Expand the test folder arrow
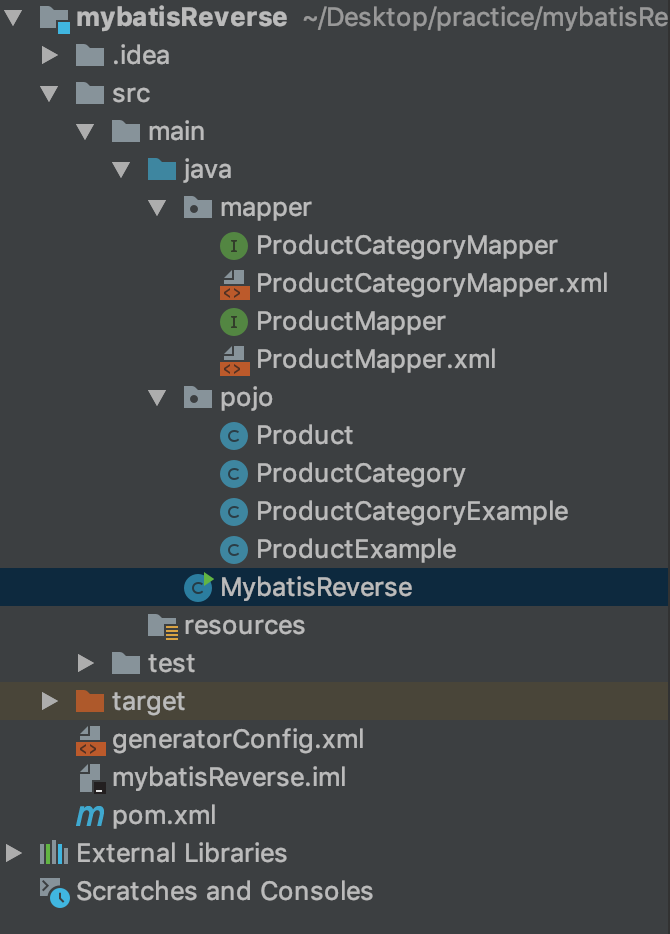The width and height of the screenshot is (670, 934). coord(86,663)
